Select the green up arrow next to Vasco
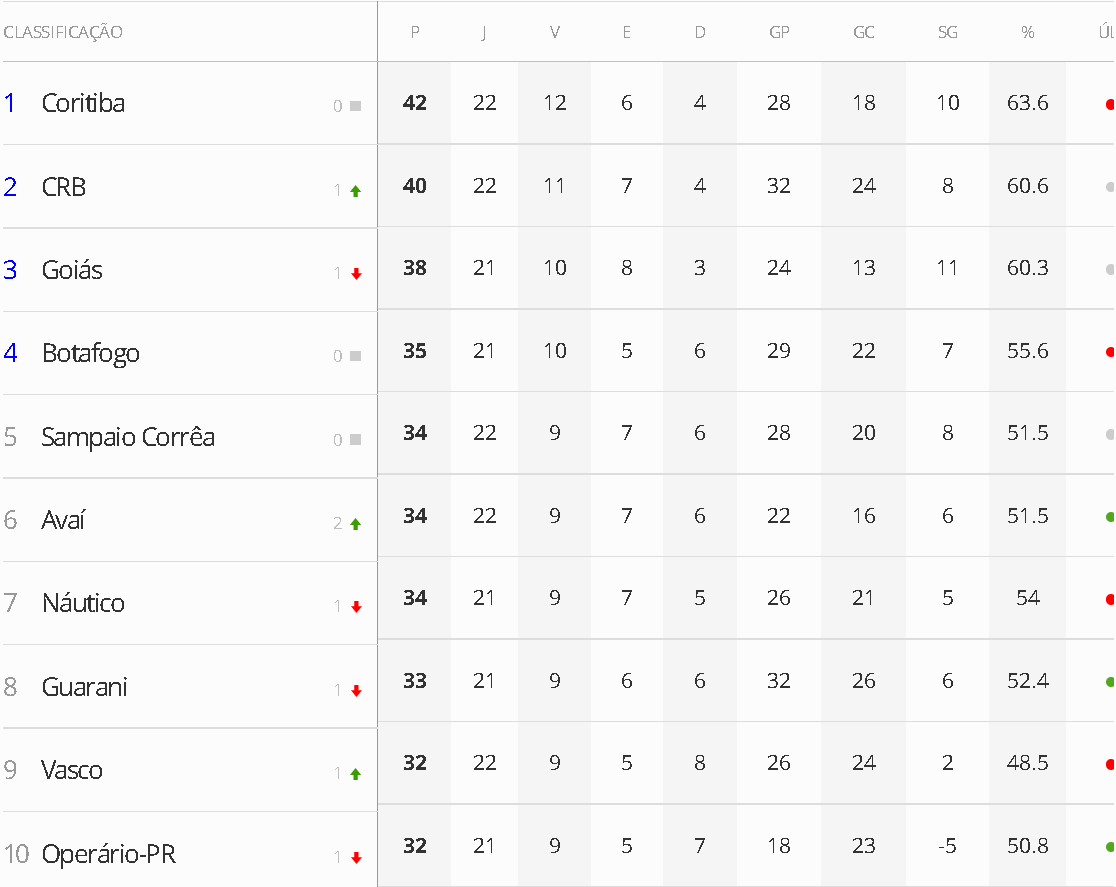The image size is (1116, 887). pos(356,774)
